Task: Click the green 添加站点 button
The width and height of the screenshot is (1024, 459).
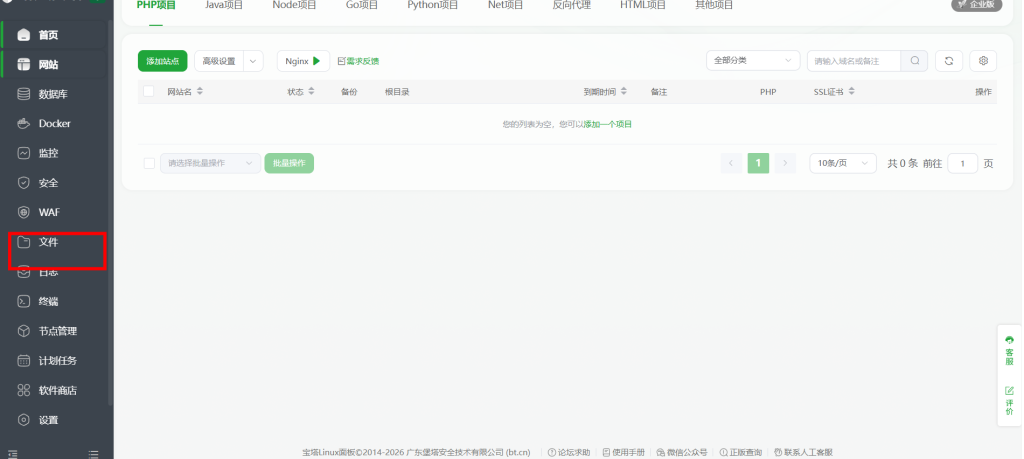Action: click(x=163, y=61)
